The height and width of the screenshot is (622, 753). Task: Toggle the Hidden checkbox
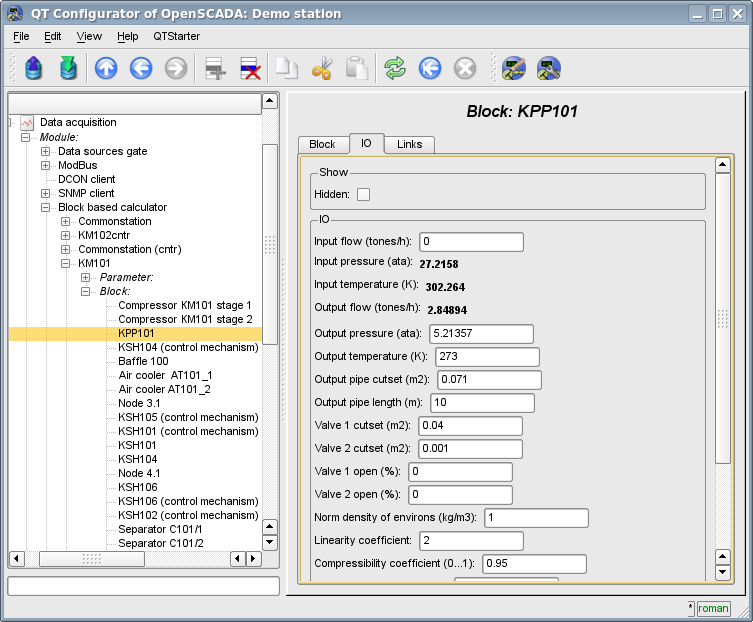[x=363, y=194]
